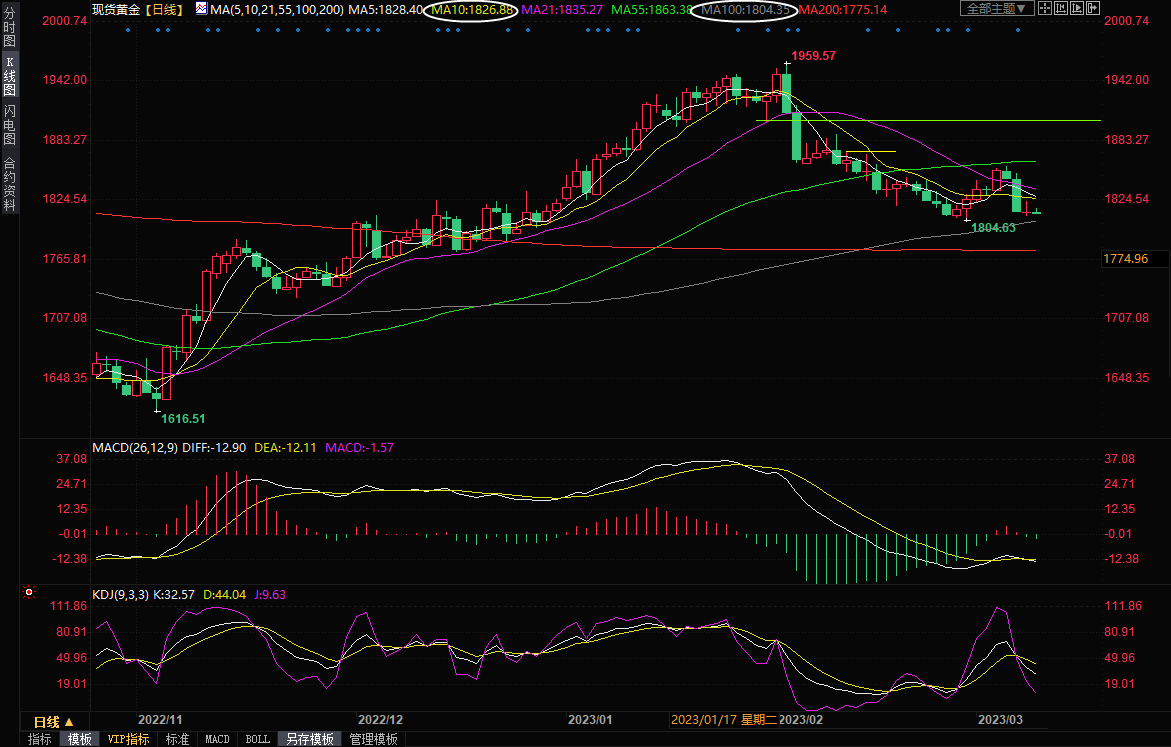Expand the 日线 period selector
Image resolution: width=1171 pixels, height=747 pixels.
(x=53, y=721)
